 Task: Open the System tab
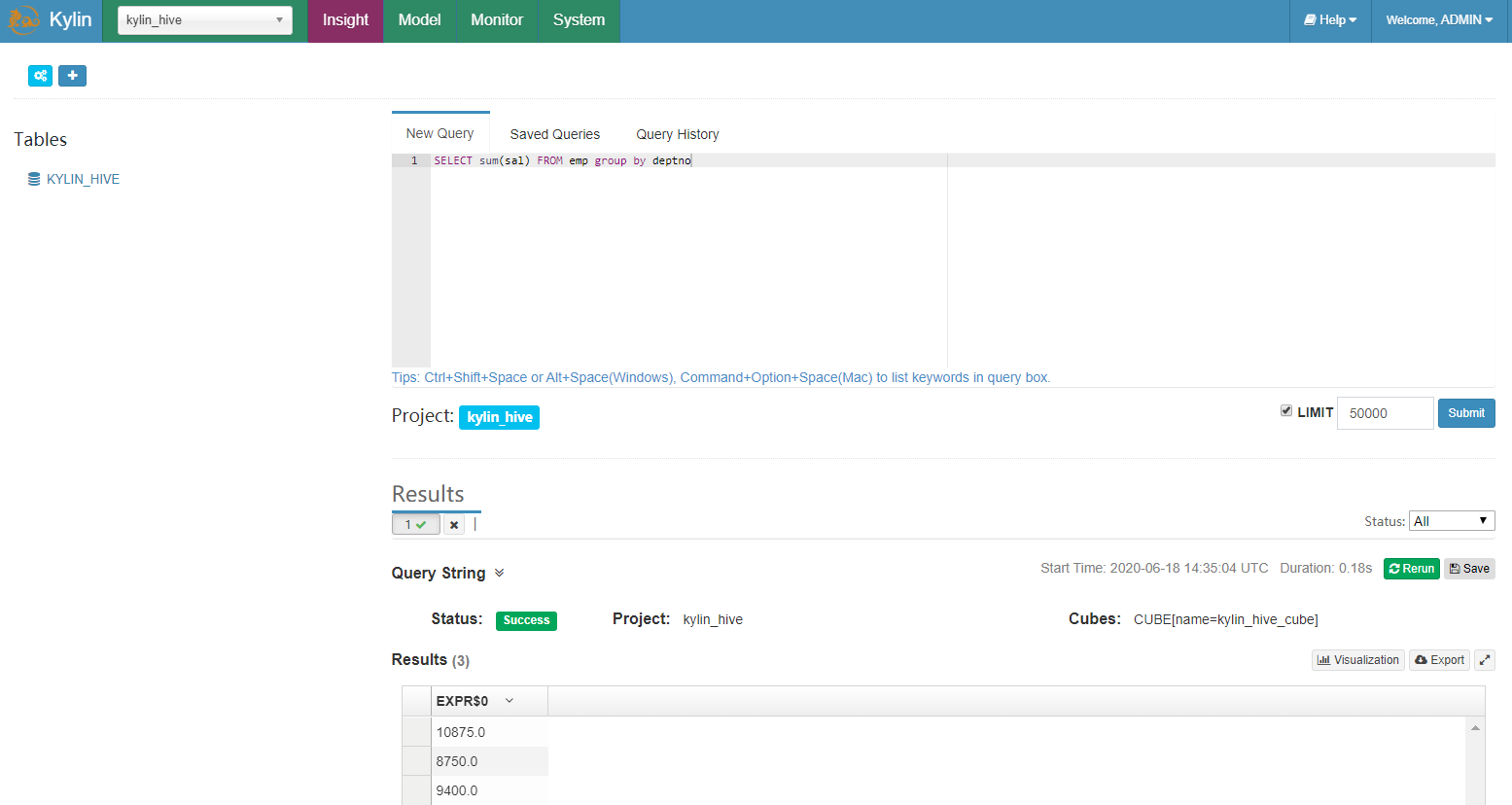[x=579, y=20]
